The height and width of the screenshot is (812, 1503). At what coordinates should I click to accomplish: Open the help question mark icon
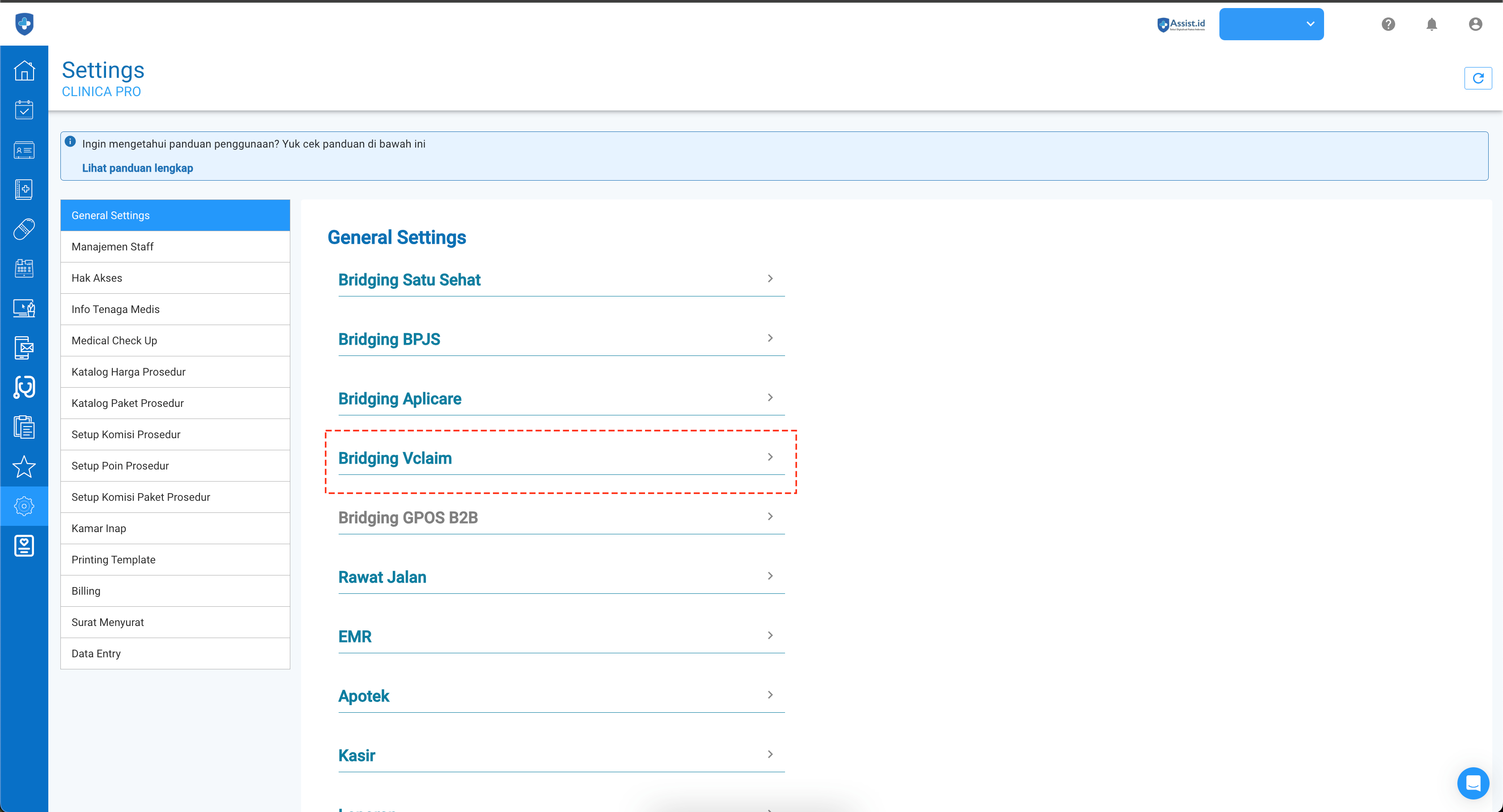(x=1388, y=24)
